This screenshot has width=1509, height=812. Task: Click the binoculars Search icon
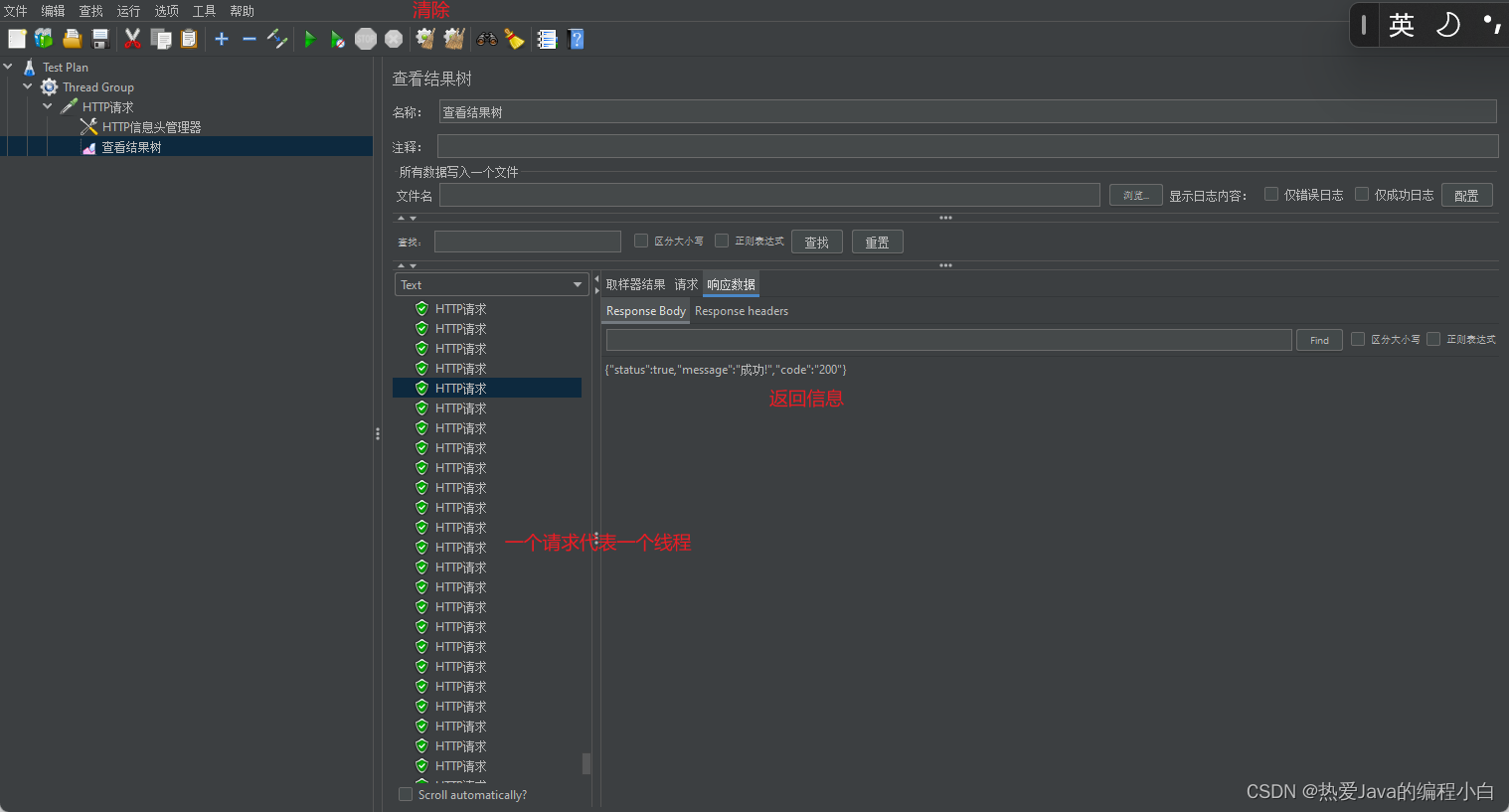pos(486,40)
